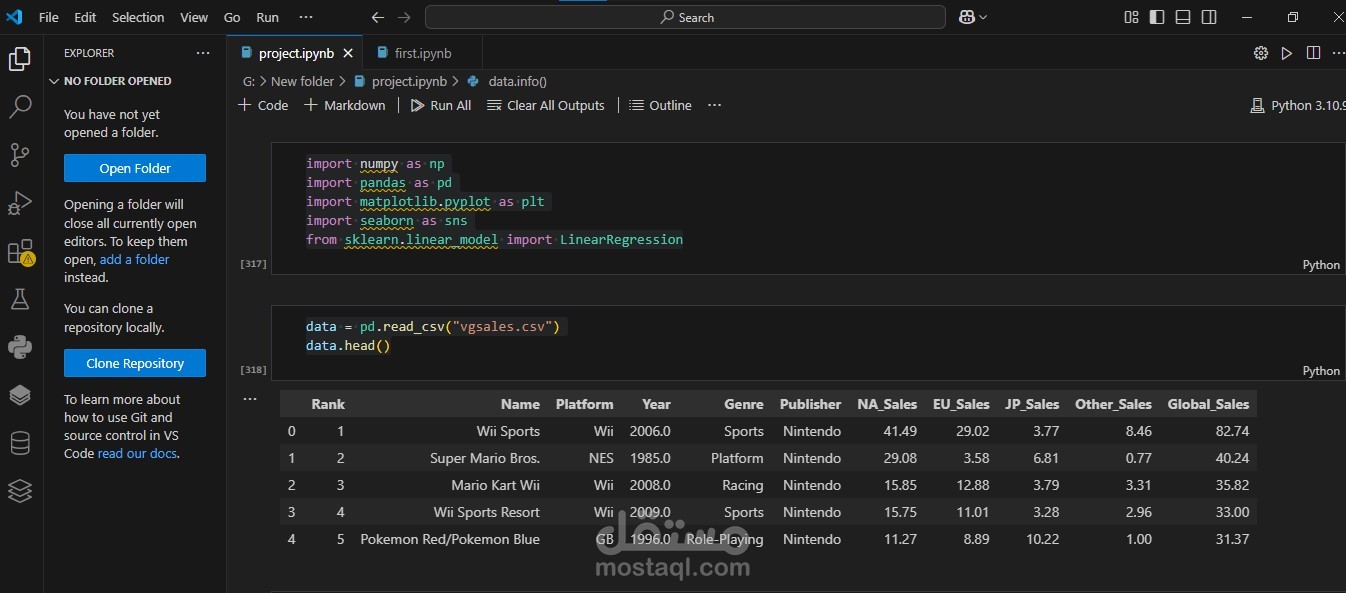
Task: Open more actions for cell output
Action: [250, 399]
